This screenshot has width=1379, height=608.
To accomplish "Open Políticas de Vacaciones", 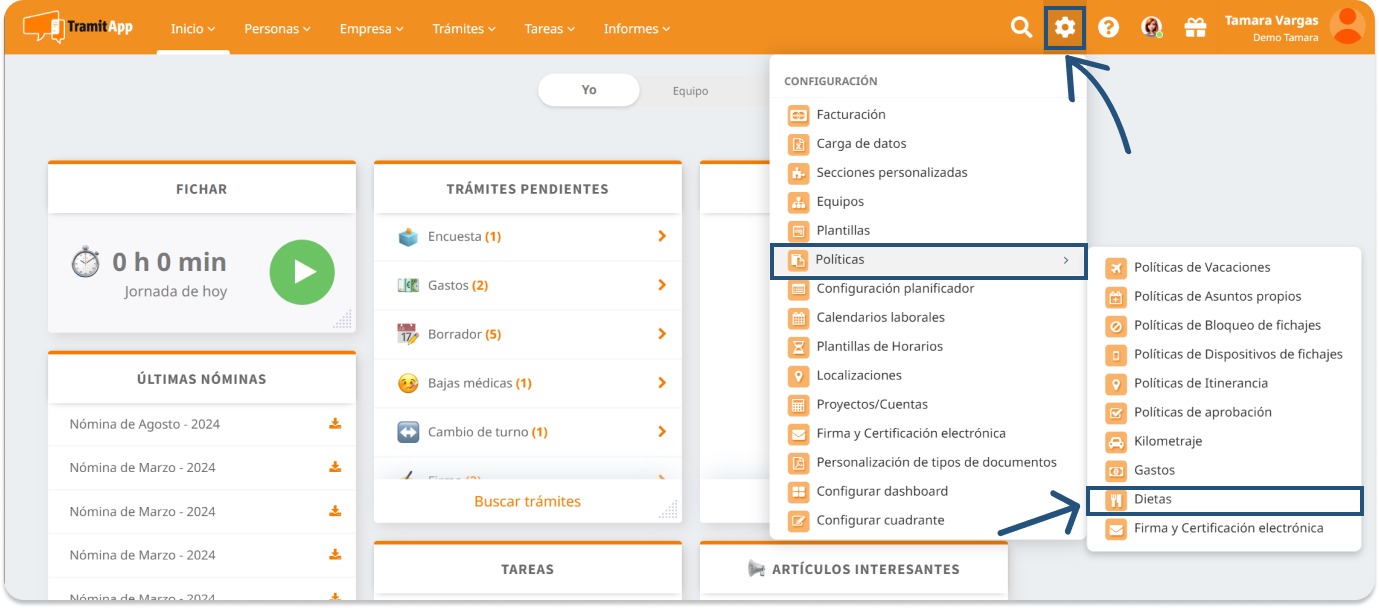I will (1202, 267).
